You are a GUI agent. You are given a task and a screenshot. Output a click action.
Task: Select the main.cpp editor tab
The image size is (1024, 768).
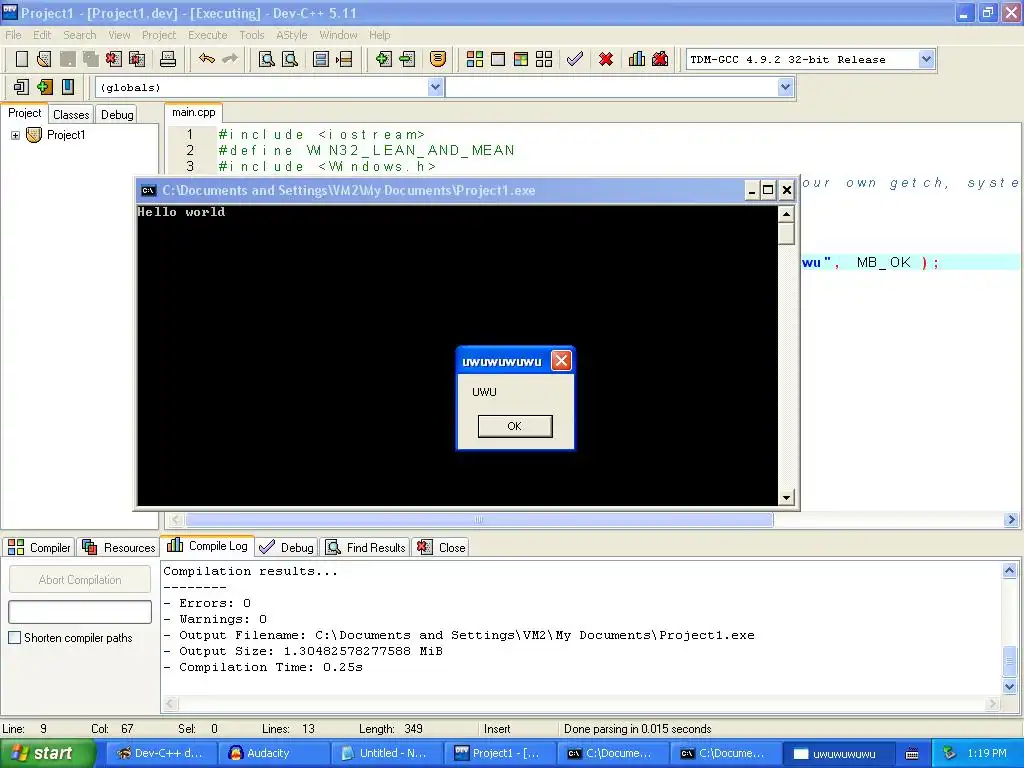[193, 112]
